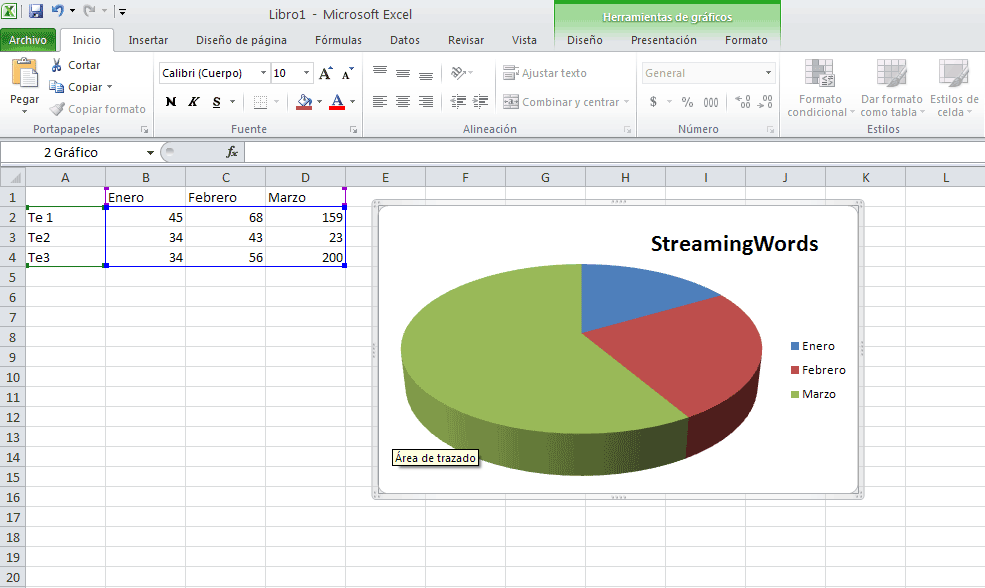Expand the Name Box dropdown arrow
985x588 pixels.
pyautogui.click(x=150, y=153)
